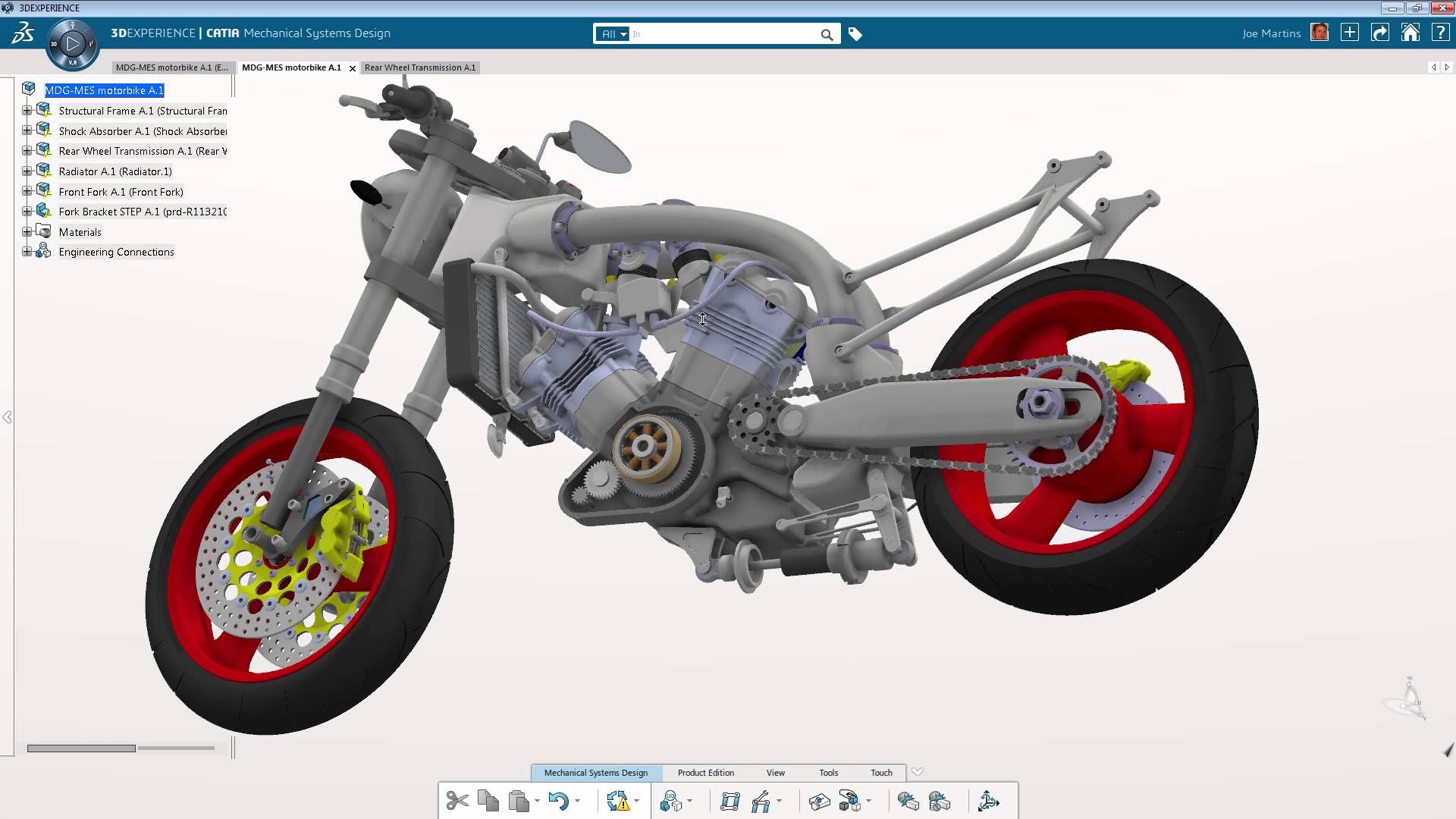This screenshot has width=1456, height=819.
Task: Click the Cut scissors icon
Action: pyautogui.click(x=457, y=801)
